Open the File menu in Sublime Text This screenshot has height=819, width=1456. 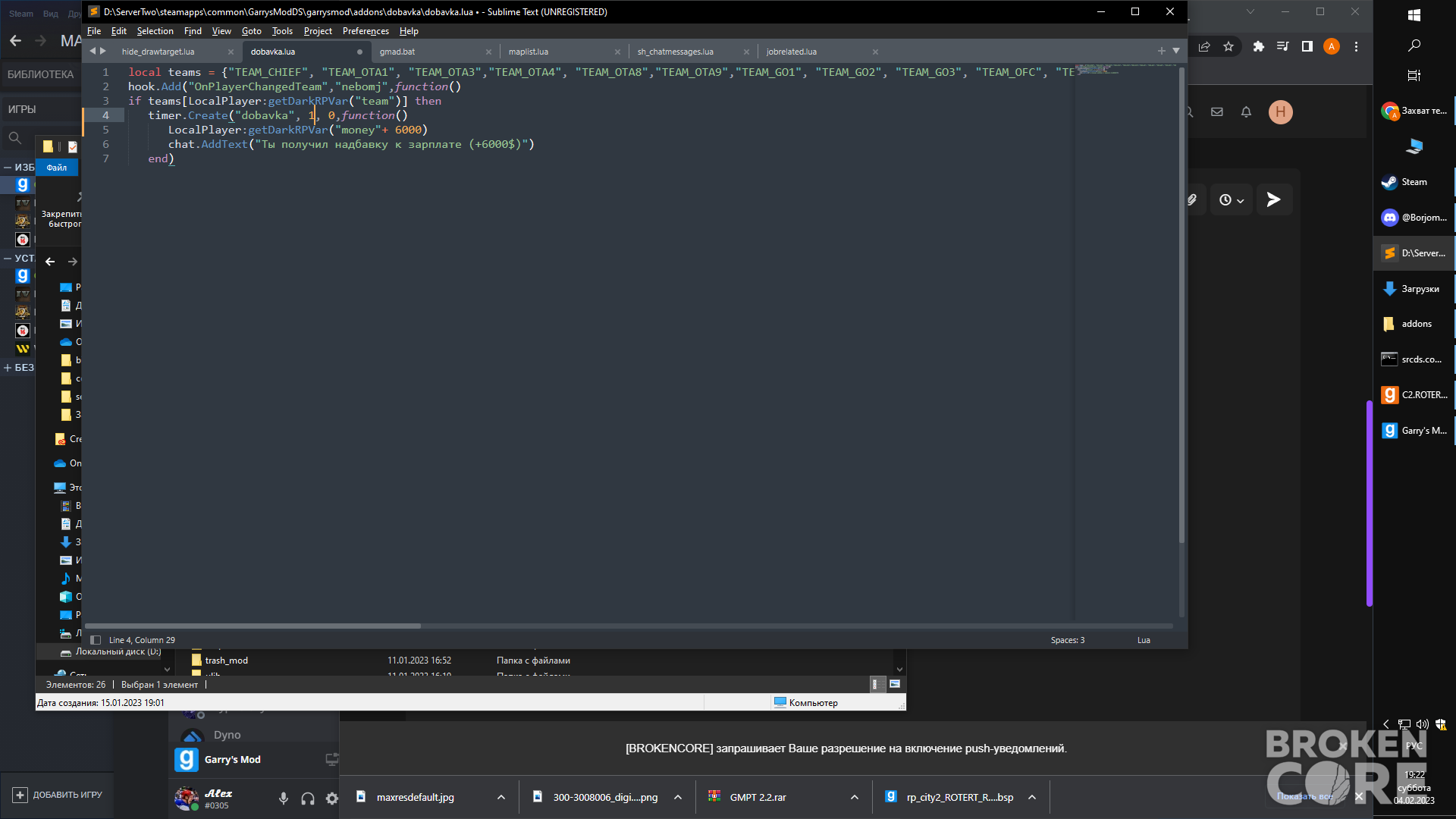(x=94, y=31)
